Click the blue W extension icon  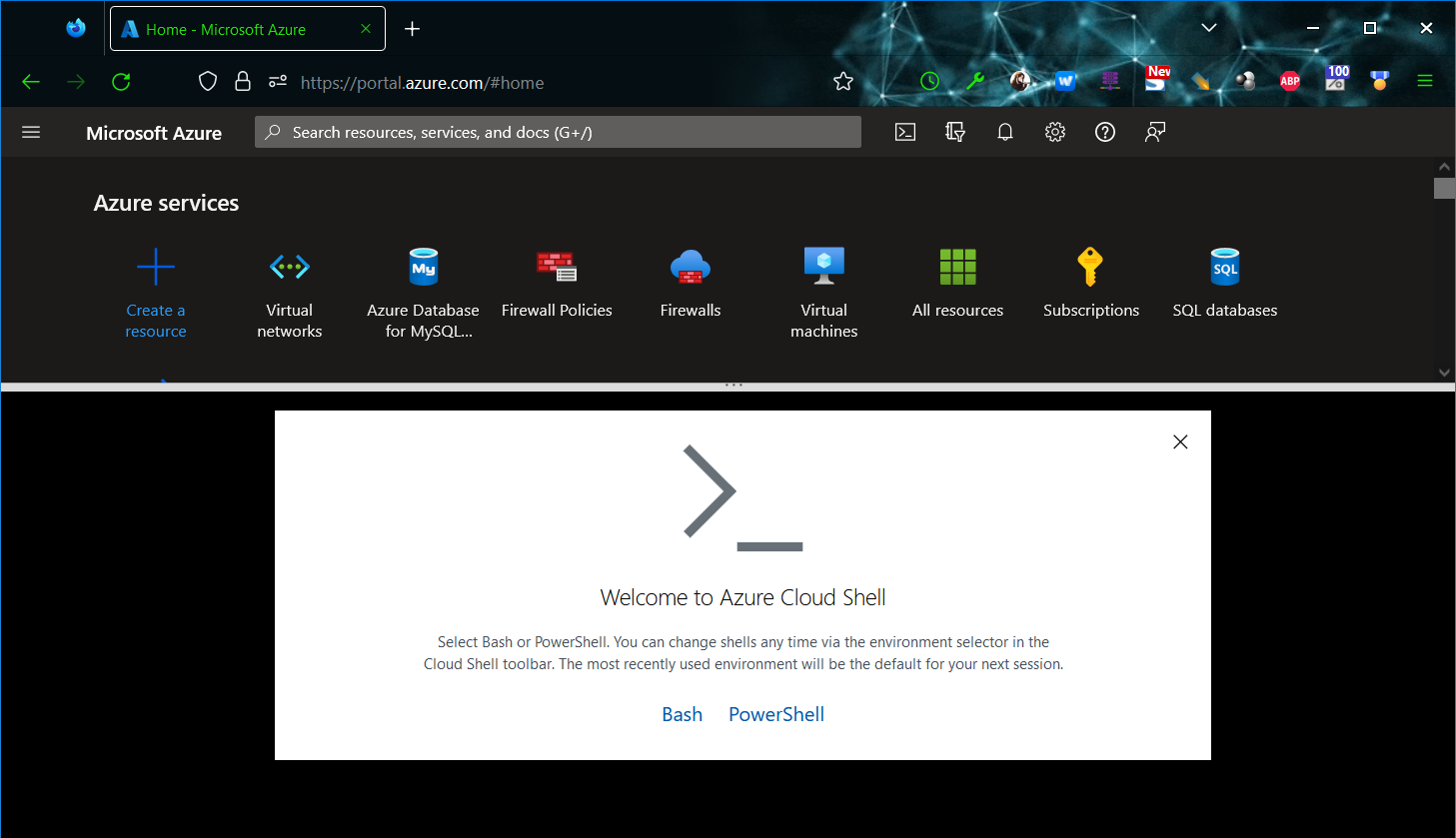pyautogui.click(x=1065, y=82)
